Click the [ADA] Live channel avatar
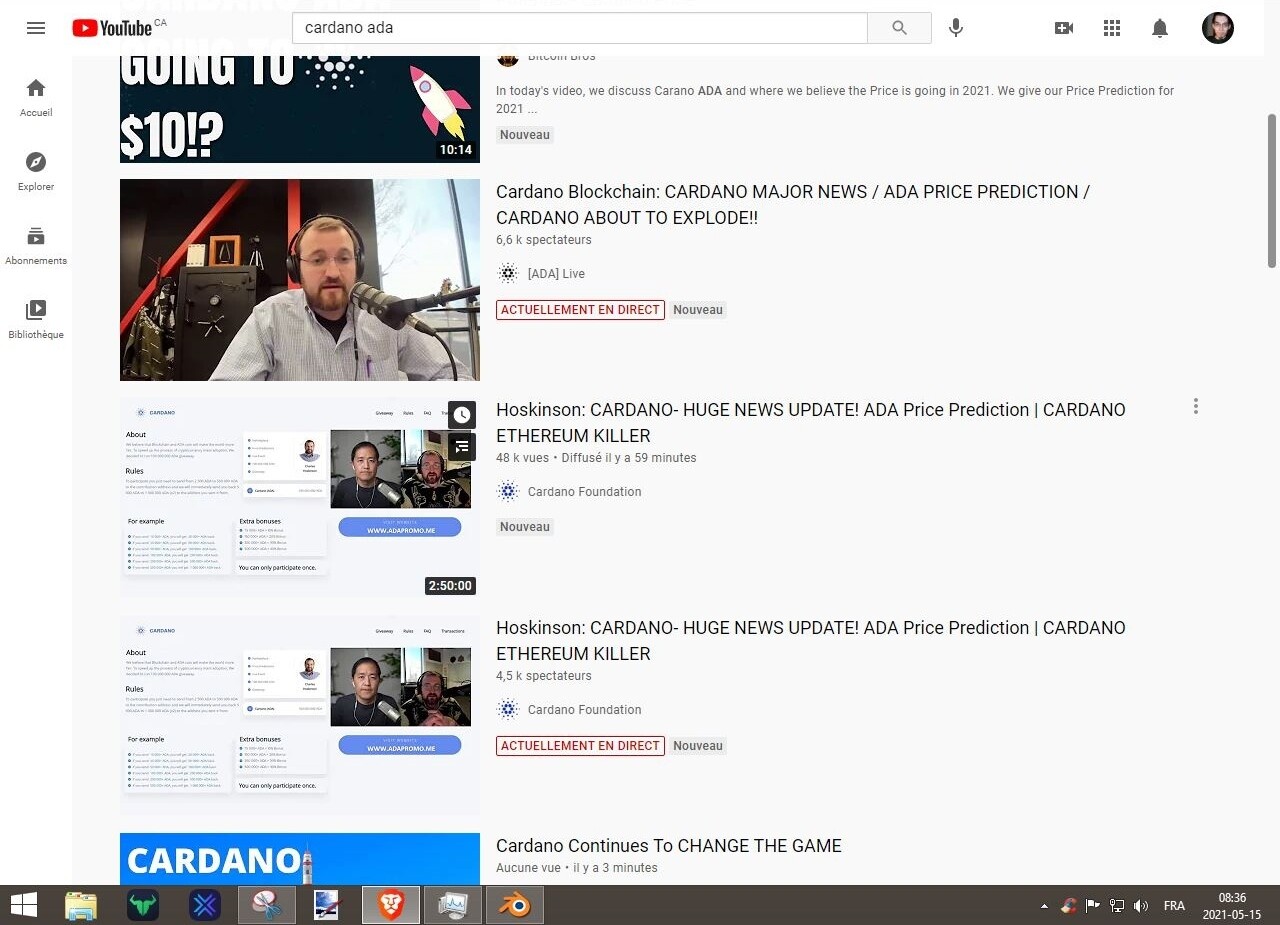The width and height of the screenshot is (1280, 925). coord(508,274)
